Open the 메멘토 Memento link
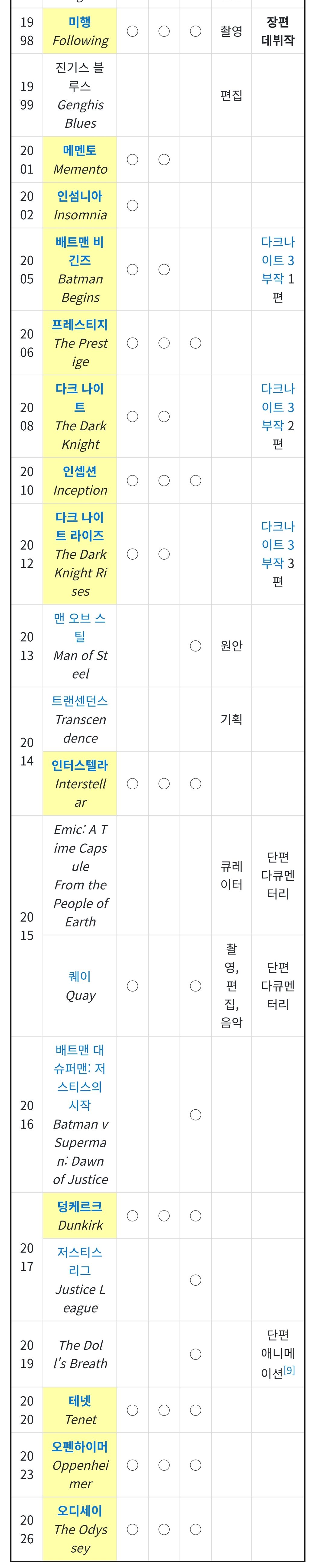The image size is (309, 1568). 80,150
